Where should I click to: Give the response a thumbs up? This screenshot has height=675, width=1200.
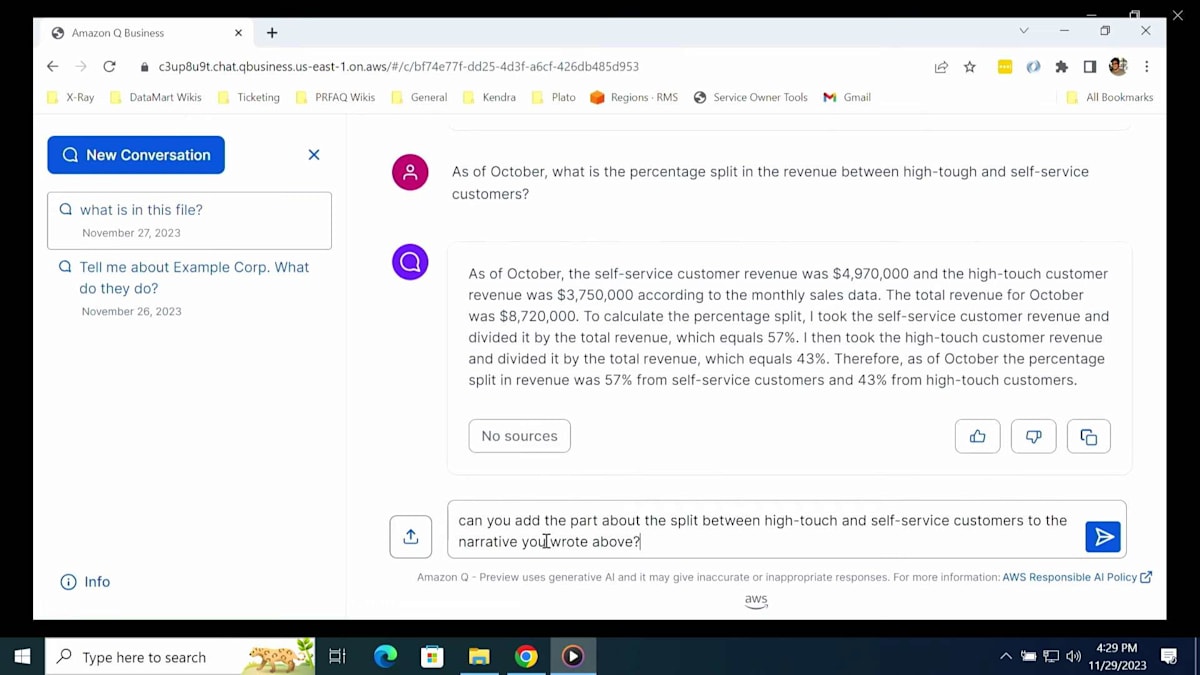[x=977, y=436]
